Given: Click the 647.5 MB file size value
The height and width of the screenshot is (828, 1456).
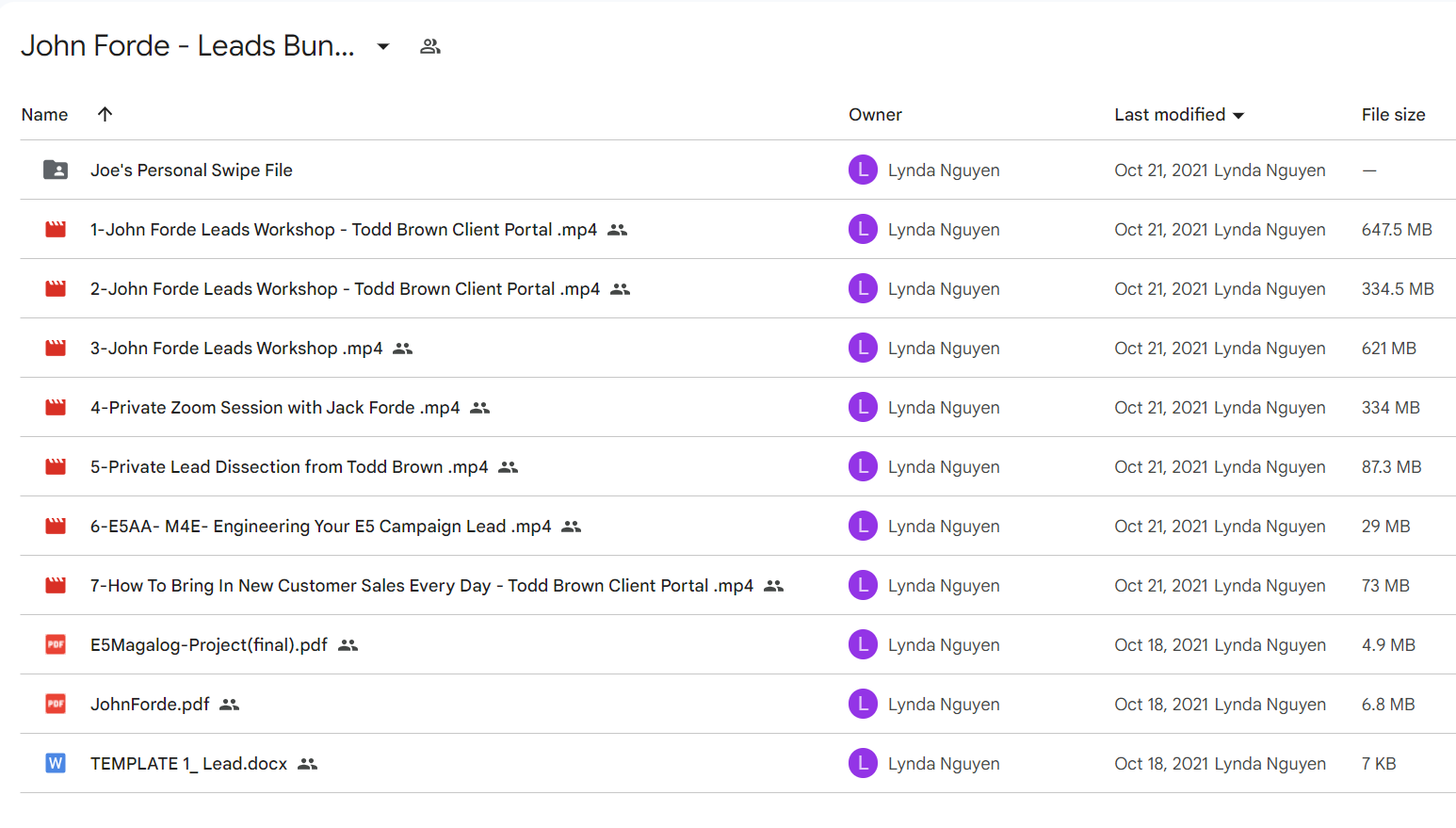Looking at the screenshot, I should coord(1397,229).
